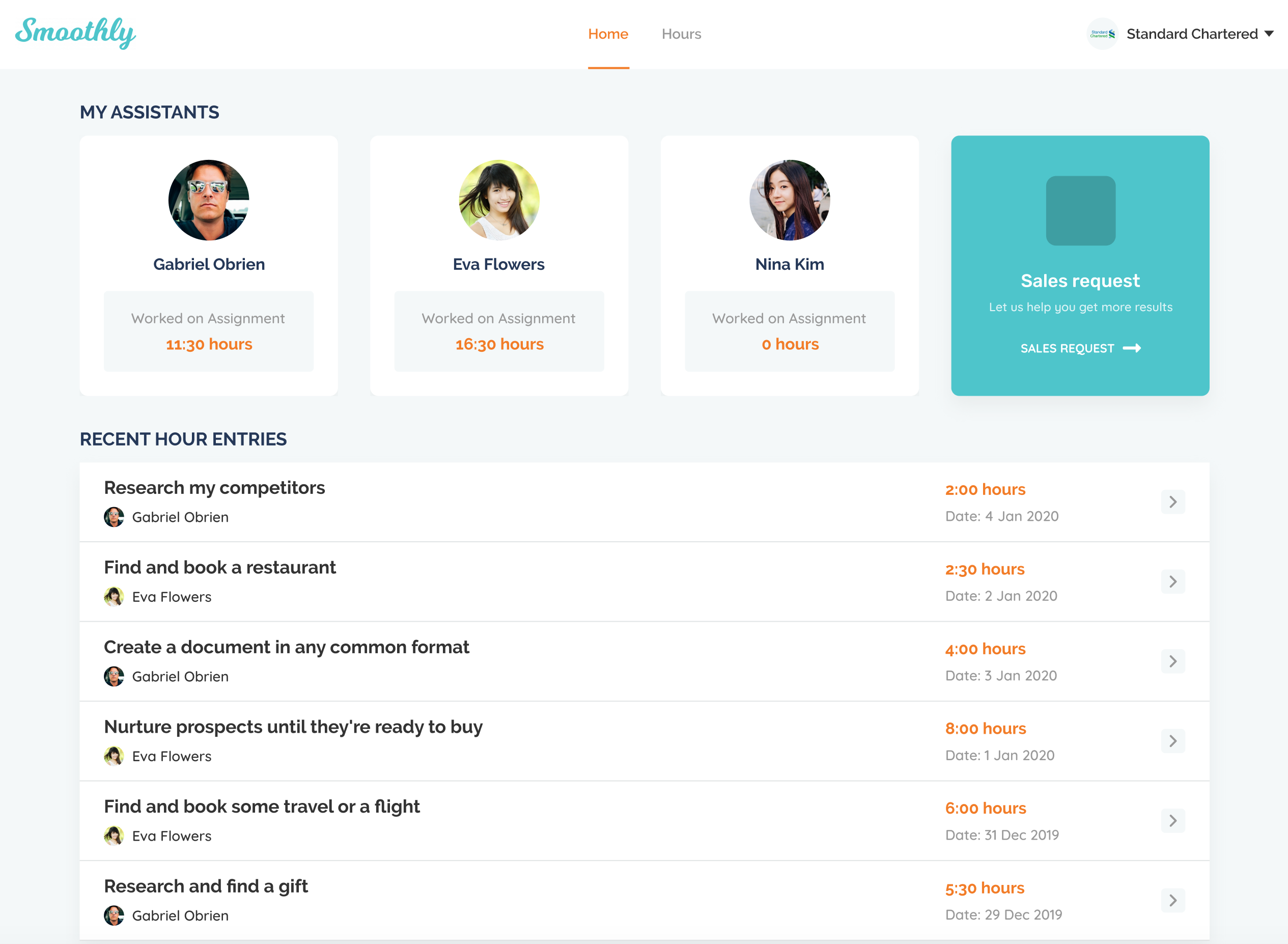Click Gabriel Obrien's profile photo card
The width and height of the screenshot is (1288, 944).
(209, 200)
